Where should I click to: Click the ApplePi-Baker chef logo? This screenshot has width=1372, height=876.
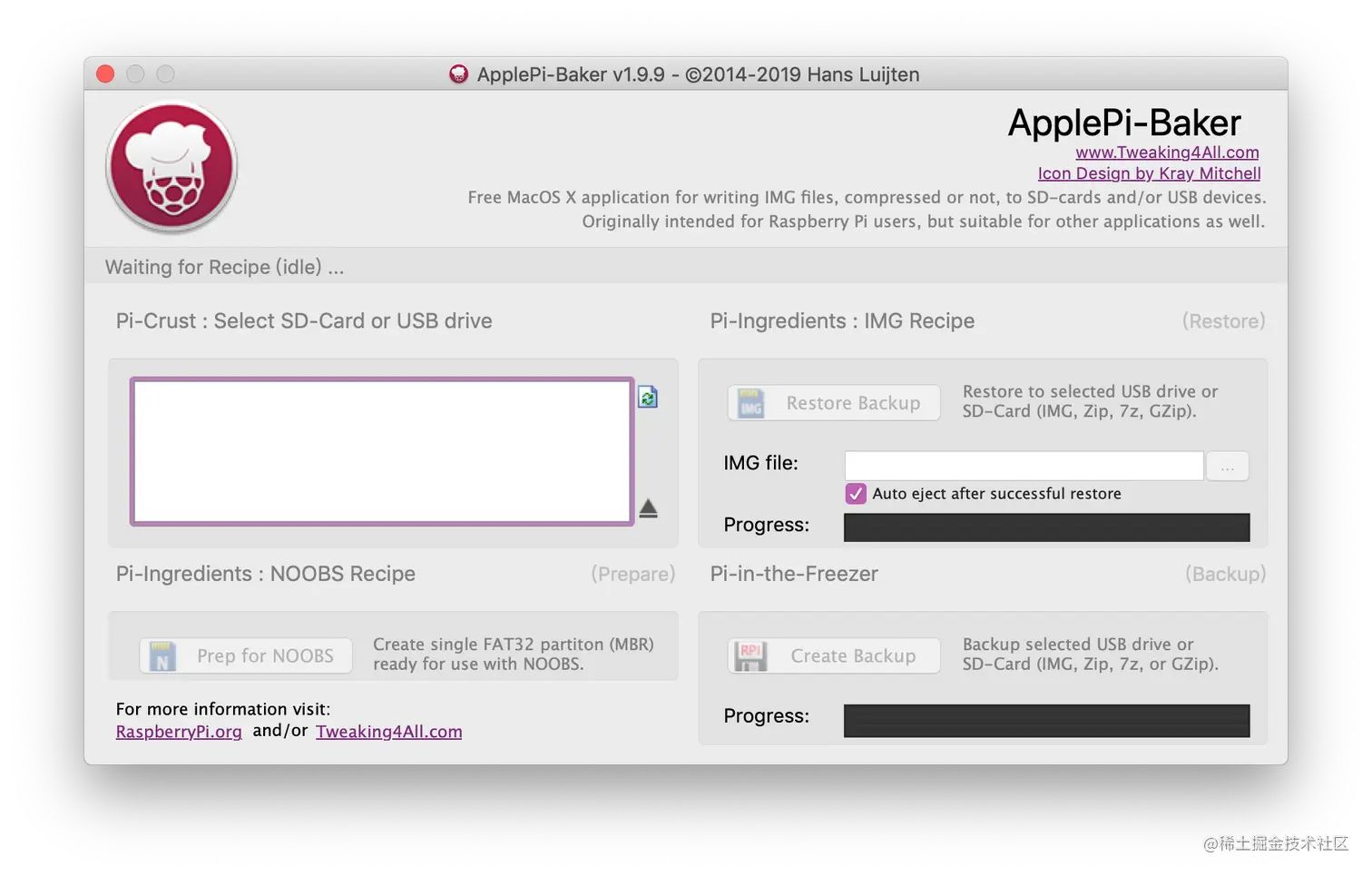pos(171,167)
